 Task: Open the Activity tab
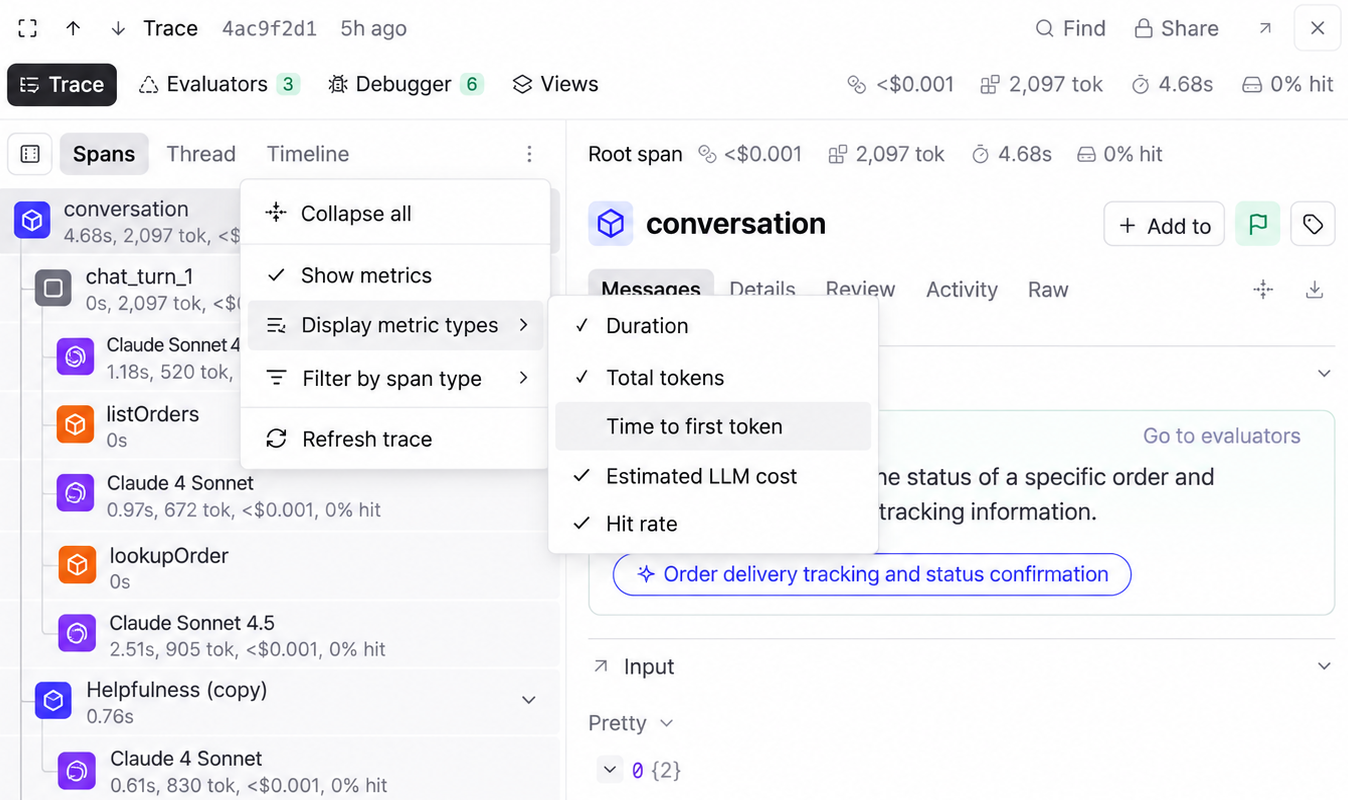point(962,289)
